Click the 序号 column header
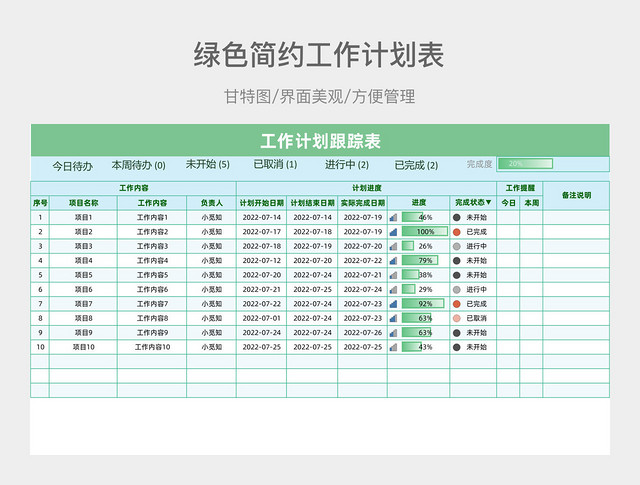 point(40,203)
